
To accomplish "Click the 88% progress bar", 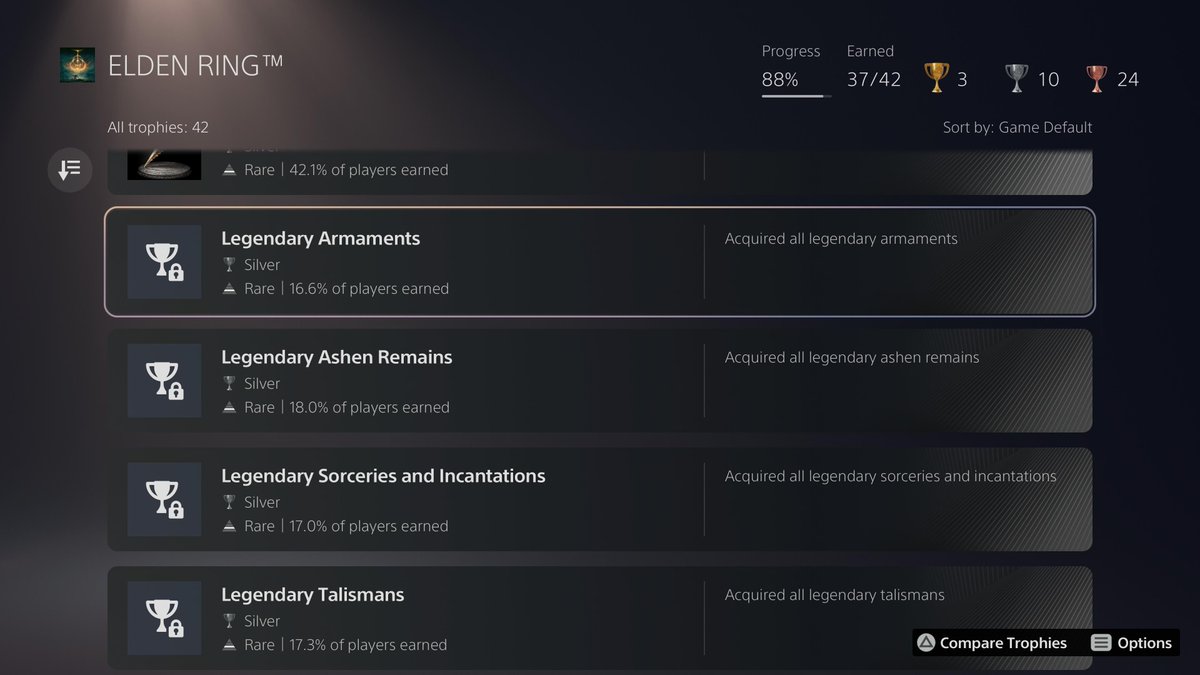I will [796, 96].
